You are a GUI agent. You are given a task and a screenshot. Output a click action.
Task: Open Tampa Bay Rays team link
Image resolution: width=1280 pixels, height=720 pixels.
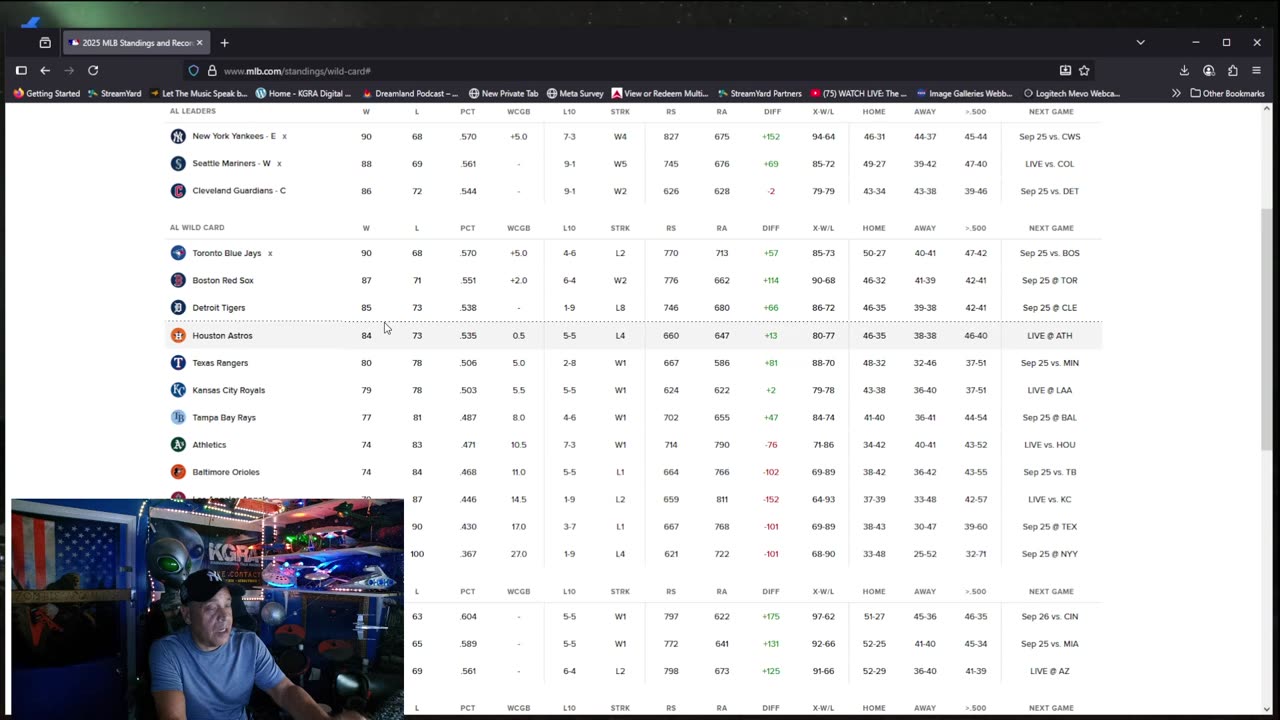coord(224,417)
